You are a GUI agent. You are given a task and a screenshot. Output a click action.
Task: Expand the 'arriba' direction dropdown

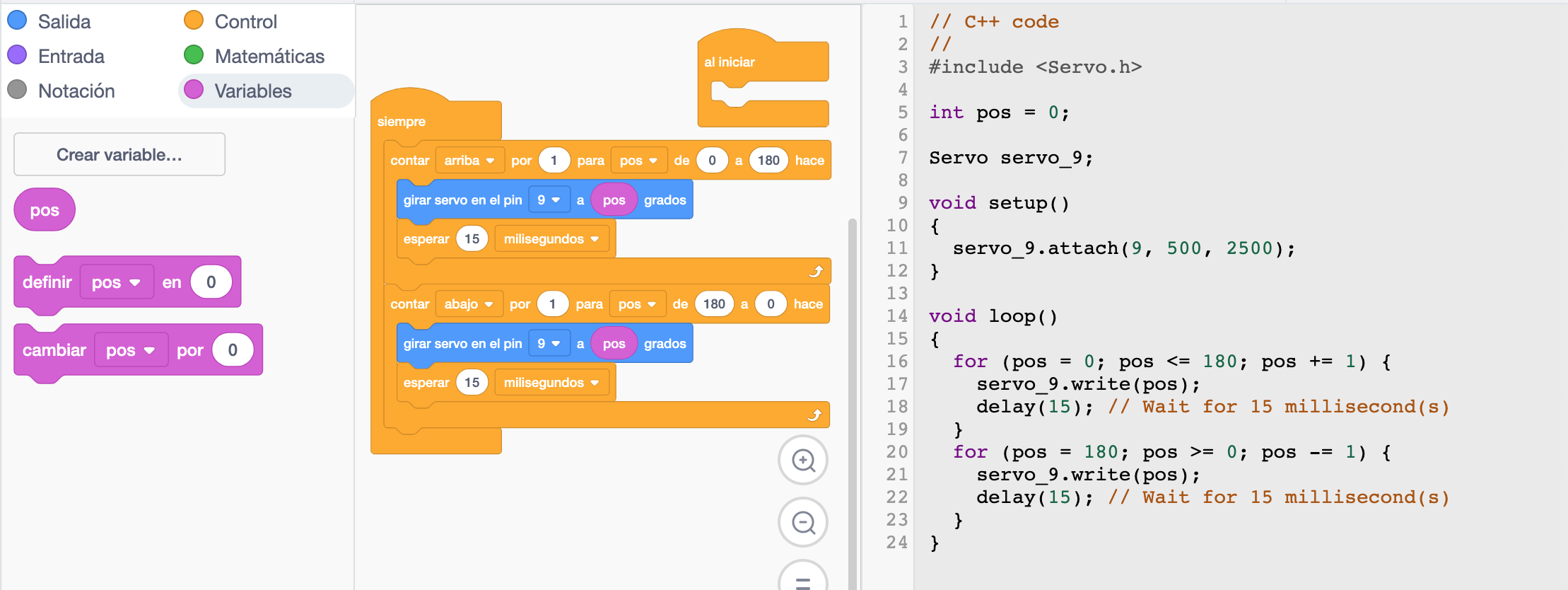[x=469, y=161]
